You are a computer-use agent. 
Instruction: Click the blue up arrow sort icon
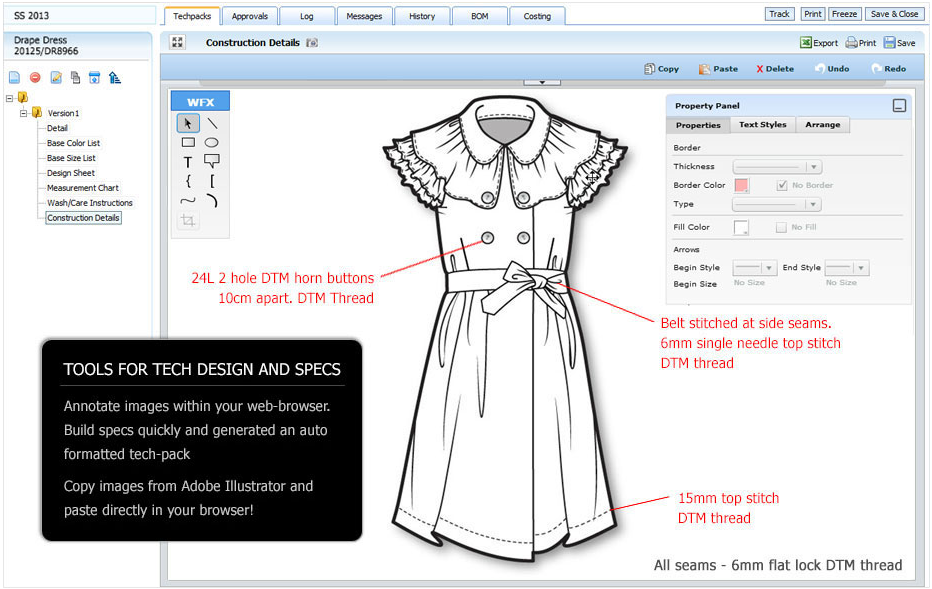tap(115, 78)
